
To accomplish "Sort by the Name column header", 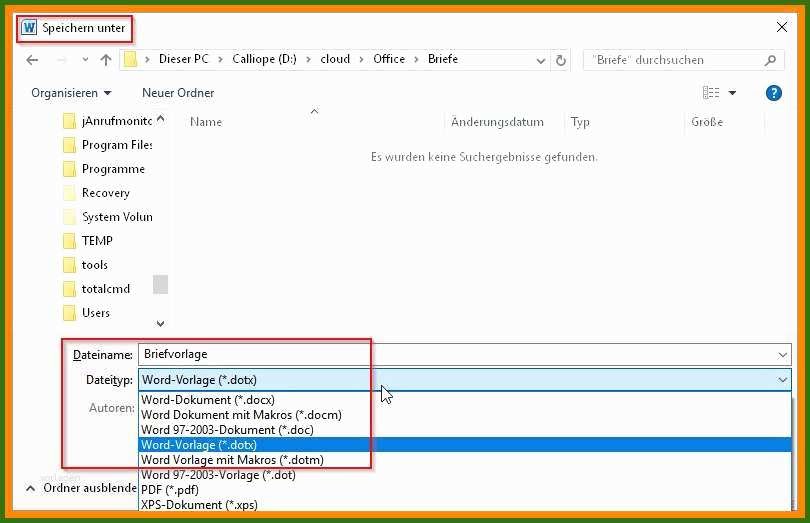I will click(206, 122).
